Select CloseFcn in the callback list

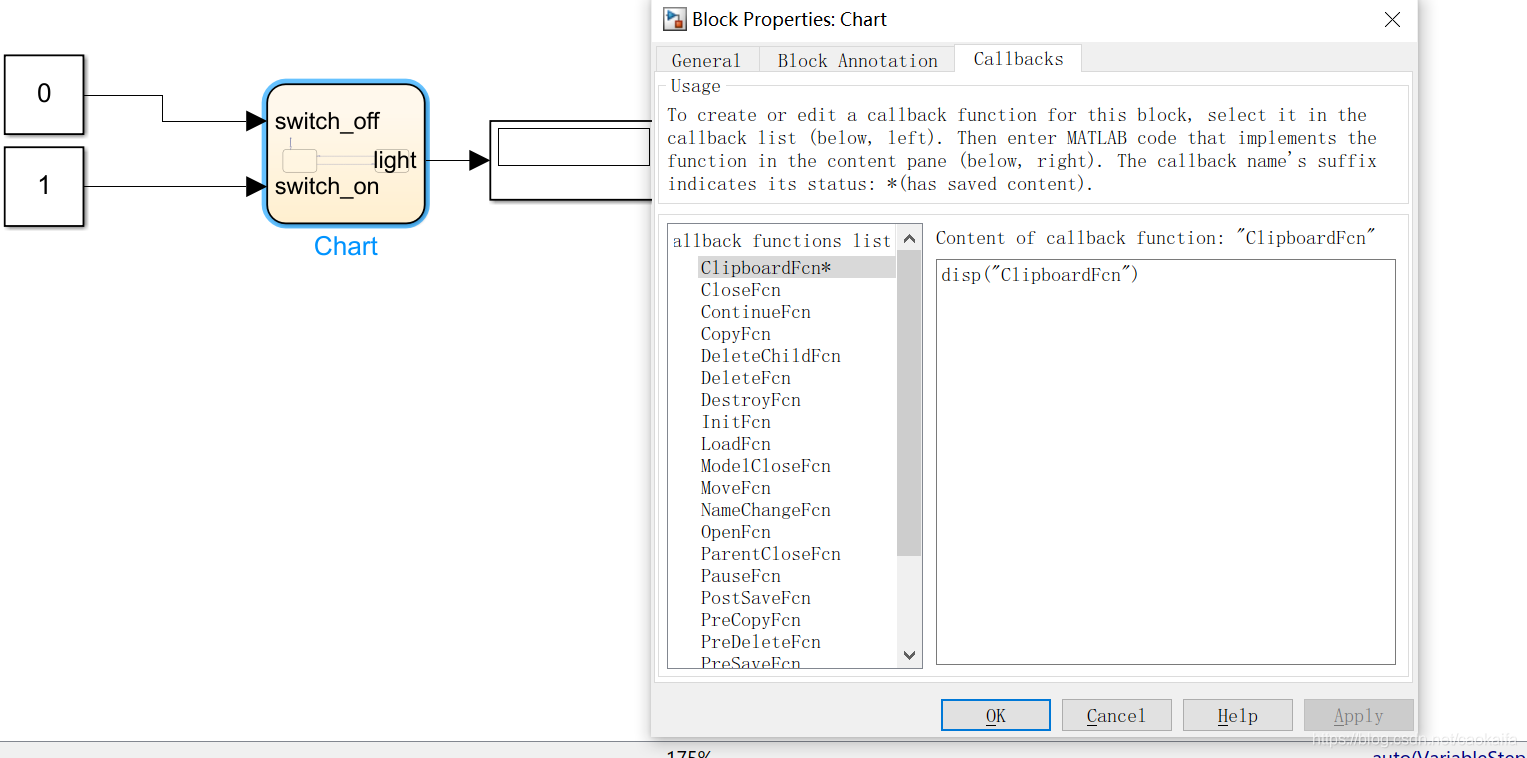point(740,290)
